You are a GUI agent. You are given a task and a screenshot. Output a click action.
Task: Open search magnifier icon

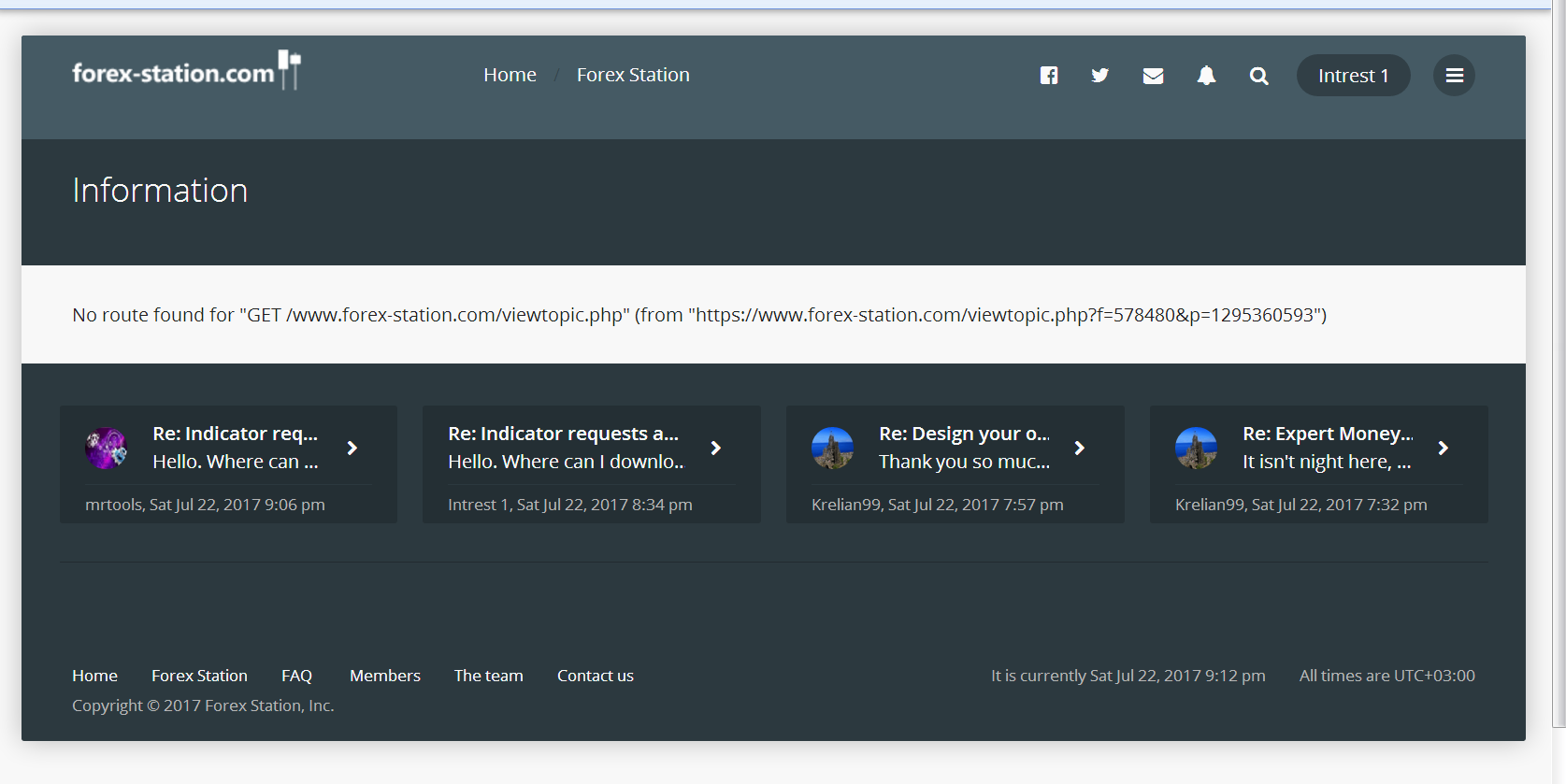[x=1259, y=76]
